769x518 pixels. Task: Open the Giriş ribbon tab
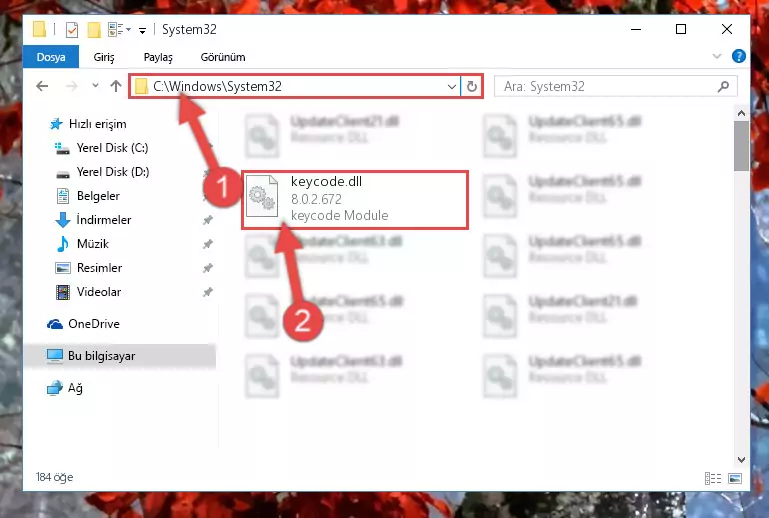104,57
